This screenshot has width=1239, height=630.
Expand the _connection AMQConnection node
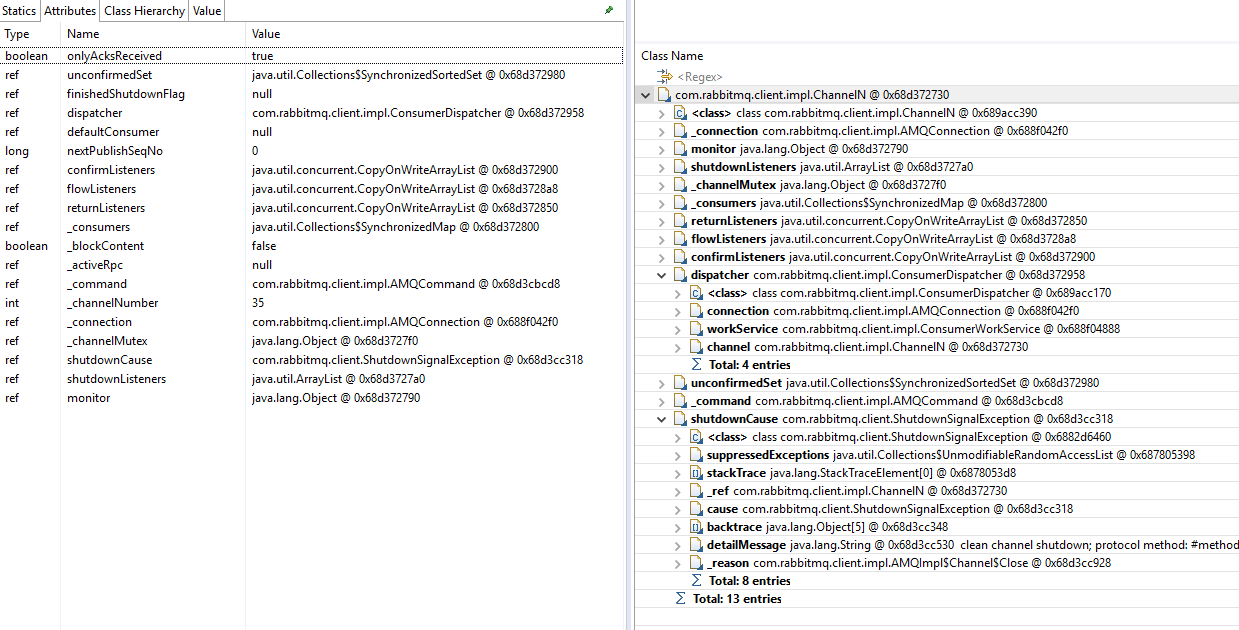[x=662, y=131]
